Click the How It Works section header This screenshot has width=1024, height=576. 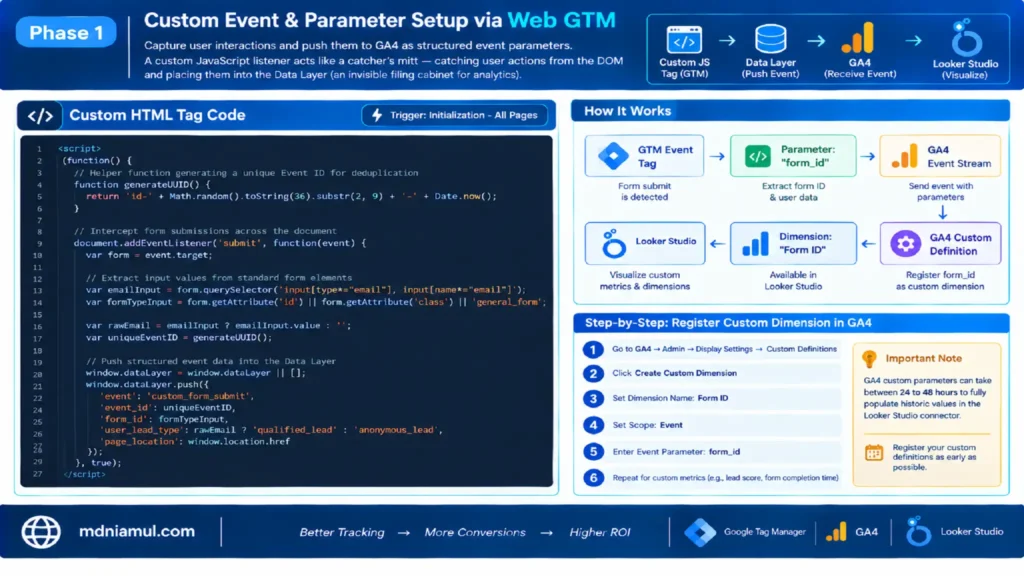click(790, 111)
